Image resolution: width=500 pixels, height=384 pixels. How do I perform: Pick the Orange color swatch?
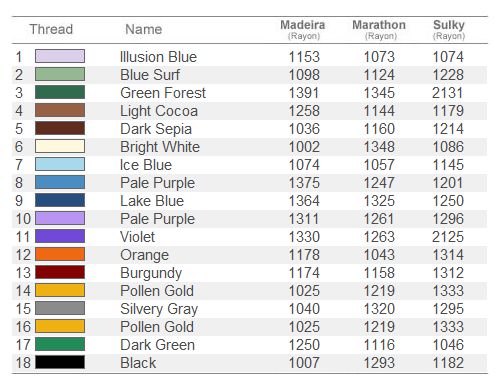60,254
